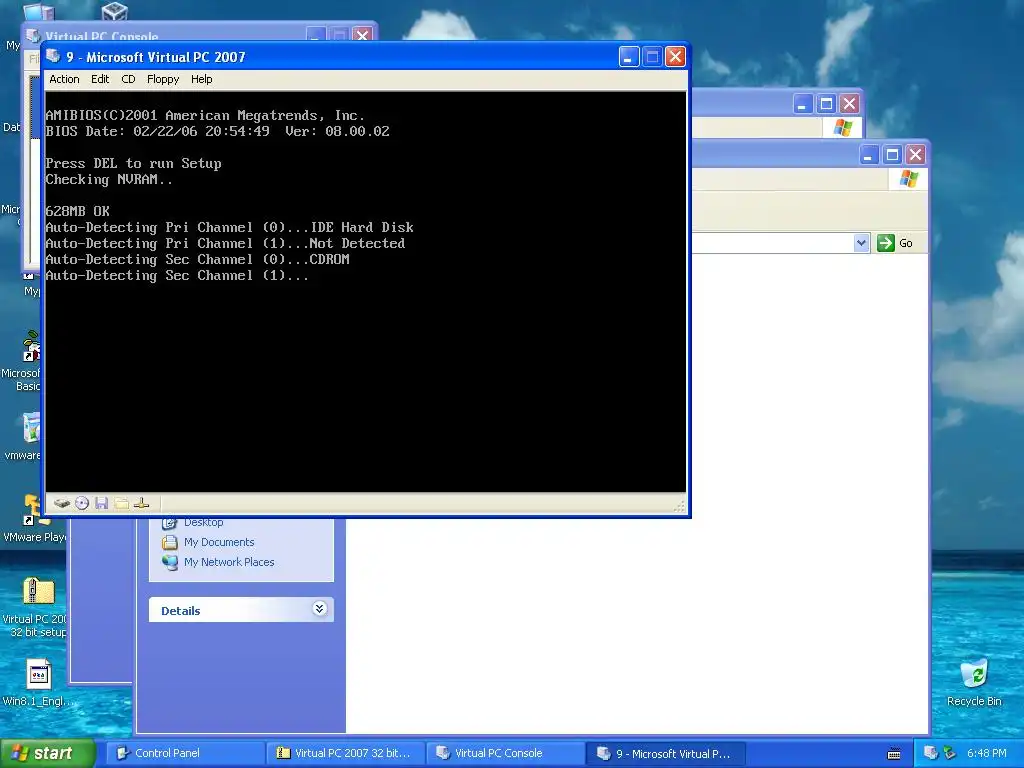Open My Network Places link
Screen dimensions: 1024x768
[x=229, y=562]
